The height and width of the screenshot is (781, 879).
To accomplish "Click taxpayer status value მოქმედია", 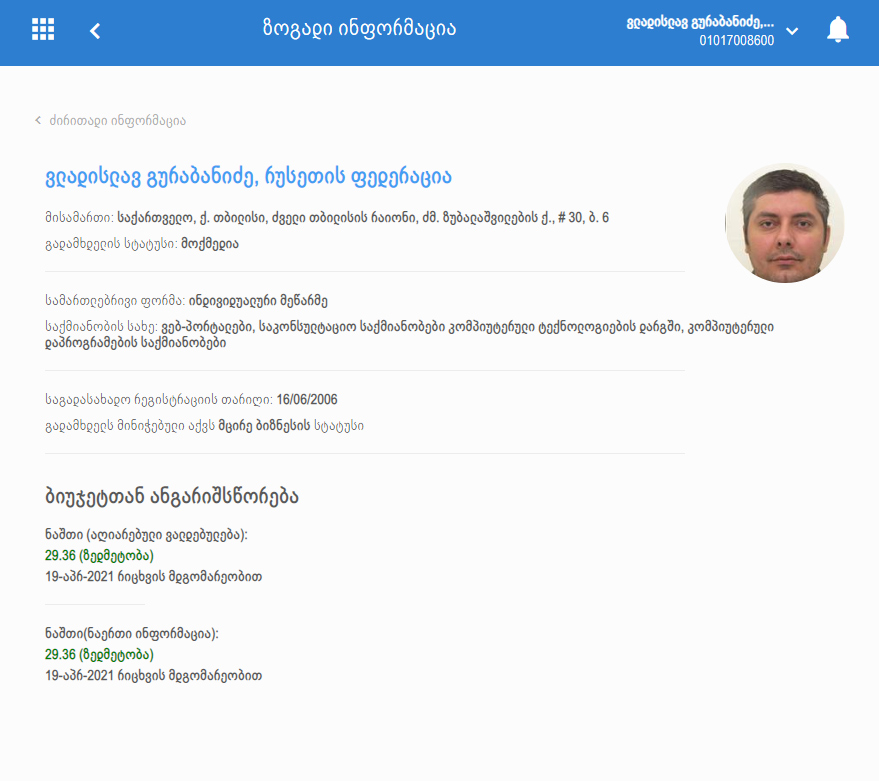I will [x=209, y=243].
